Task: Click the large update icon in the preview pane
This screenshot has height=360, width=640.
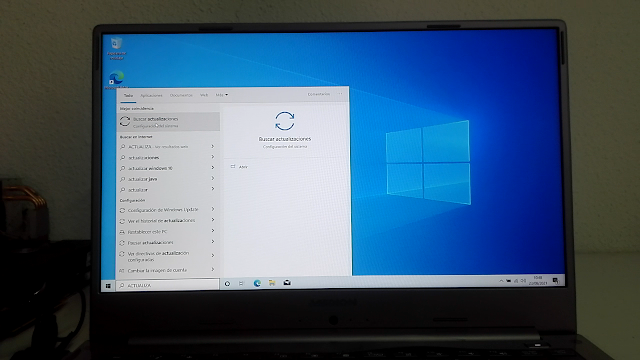Action: pos(284,121)
